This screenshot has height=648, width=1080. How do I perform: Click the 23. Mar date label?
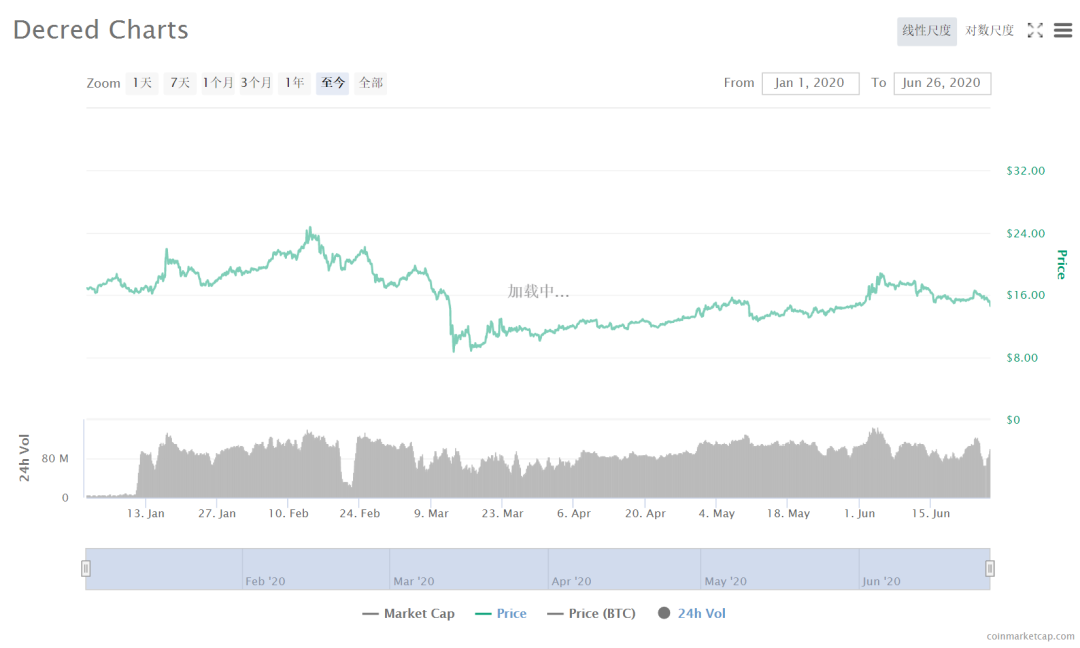pyautogui.click(x=503, y=514)
